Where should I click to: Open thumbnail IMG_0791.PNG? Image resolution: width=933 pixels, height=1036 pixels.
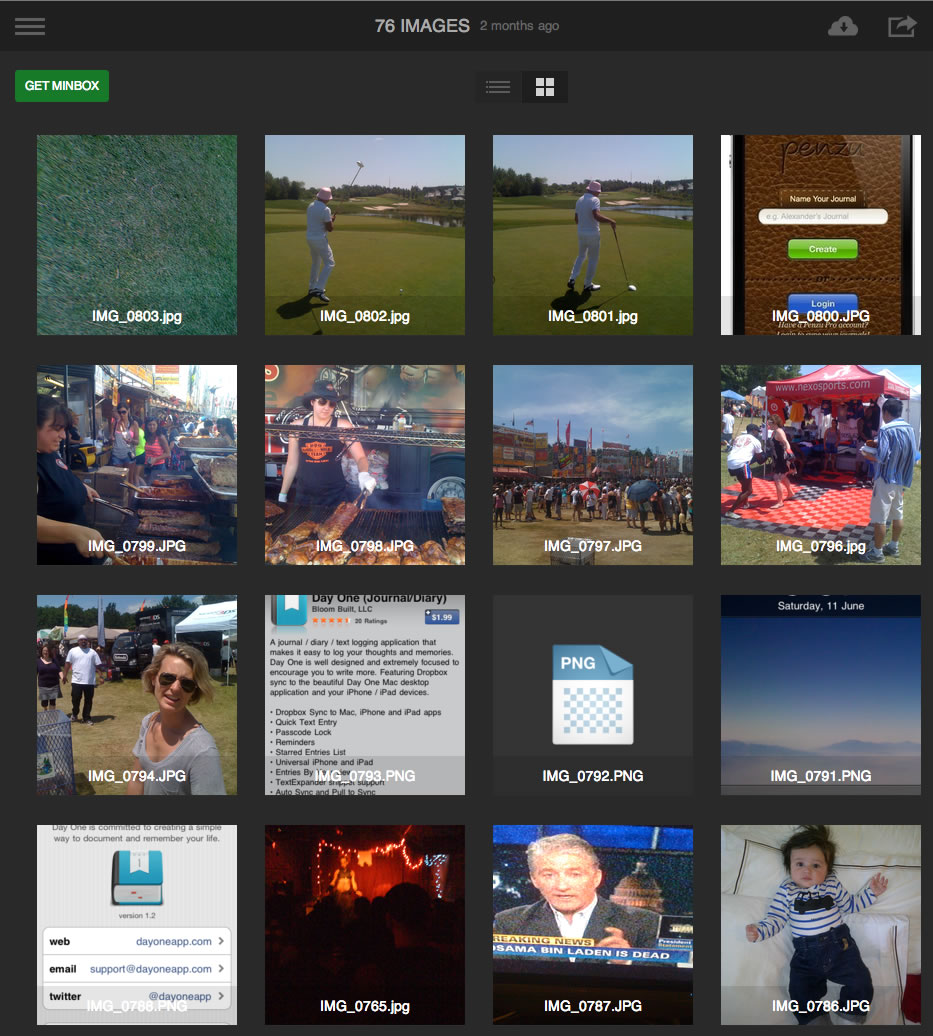pyautogui.click(x=821, y=694)
